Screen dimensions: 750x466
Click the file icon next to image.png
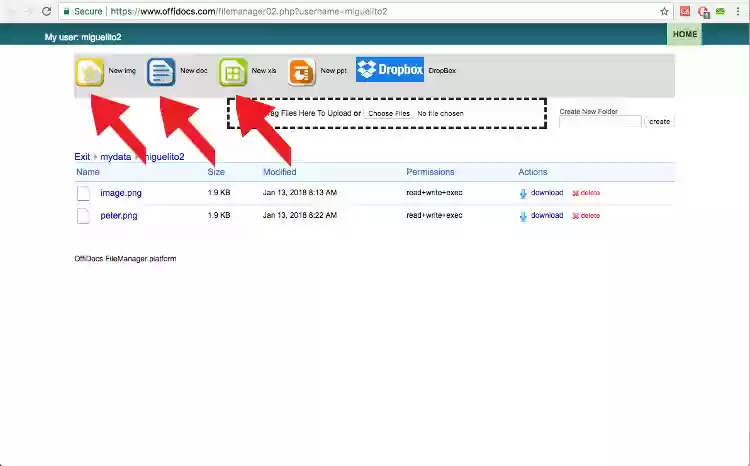pos(84,193)
